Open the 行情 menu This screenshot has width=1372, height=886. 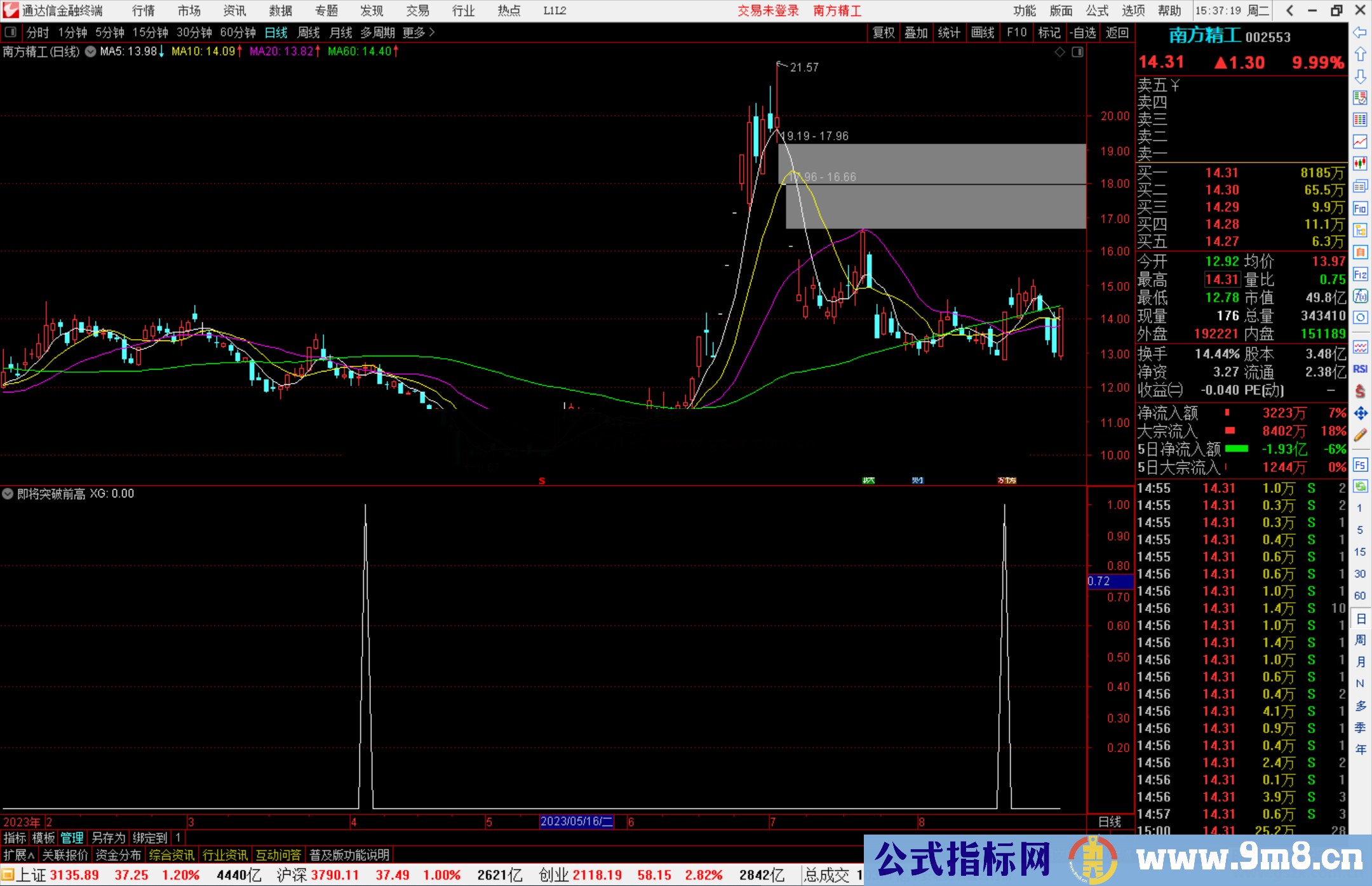click(143, 11)
